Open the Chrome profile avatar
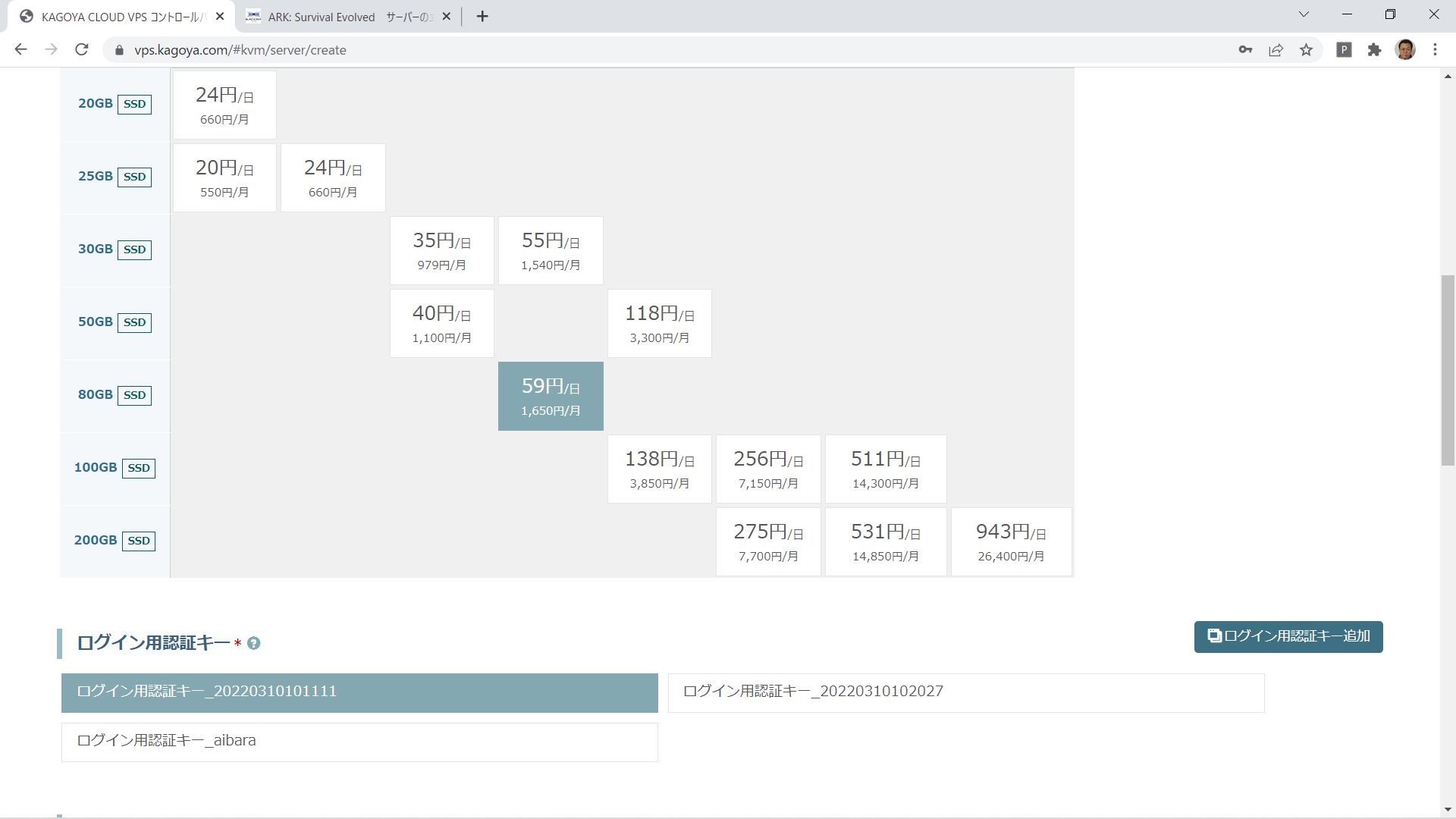The width and height of the screenshot is (1456, 819). pos(1405,50)
